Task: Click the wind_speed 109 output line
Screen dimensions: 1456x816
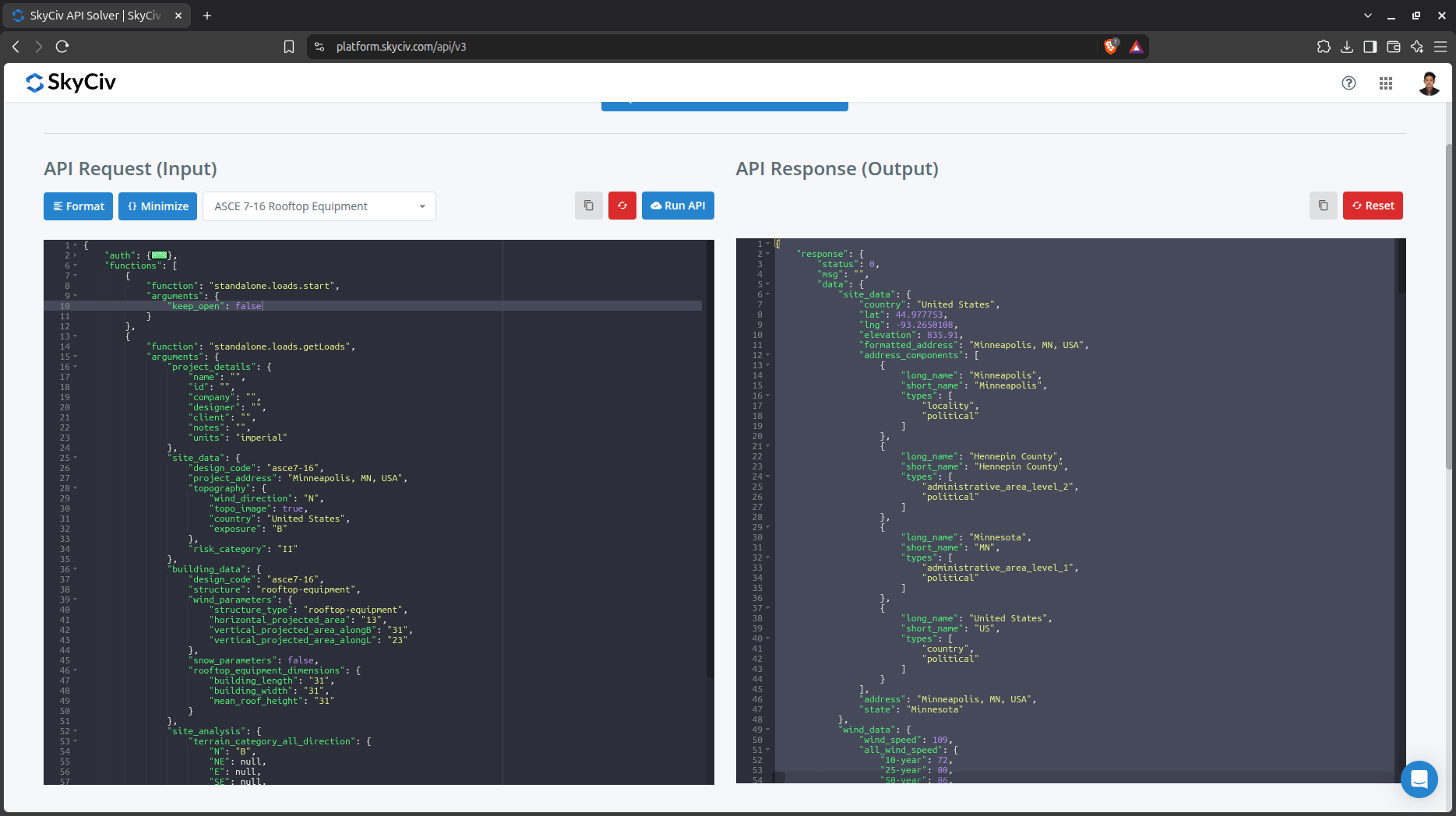Action: pyautogui.click(x=906, y=740)
